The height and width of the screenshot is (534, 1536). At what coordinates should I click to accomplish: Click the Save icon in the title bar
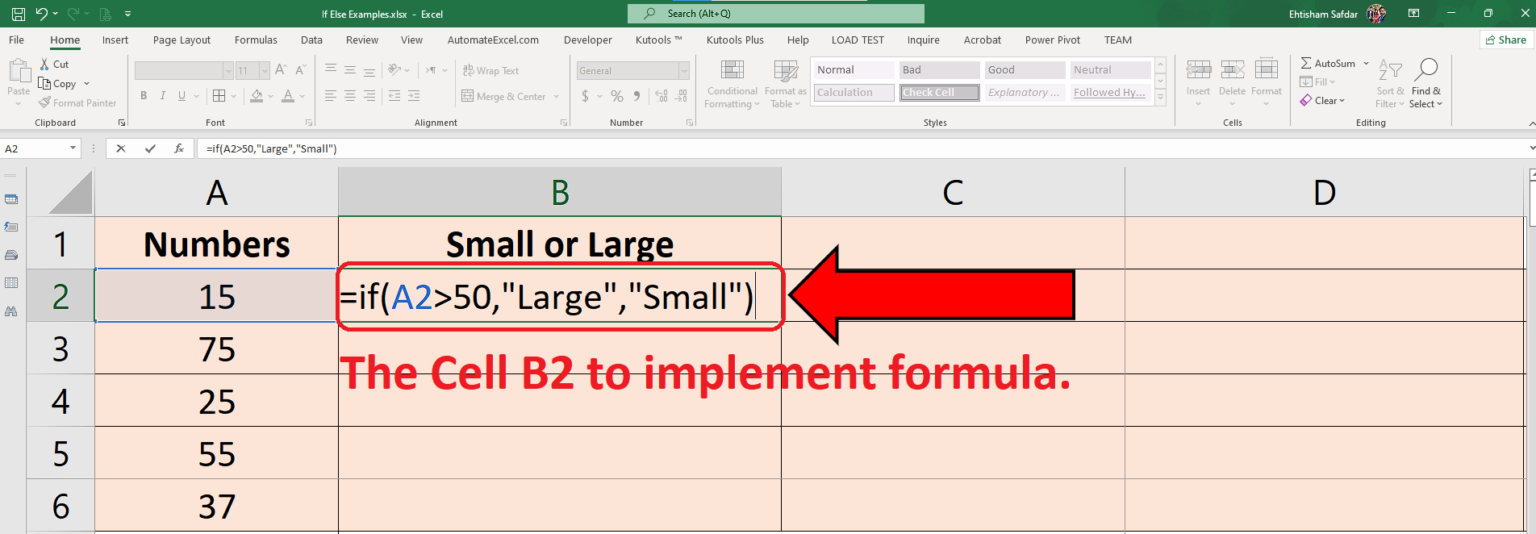click(x=18, y=15)
